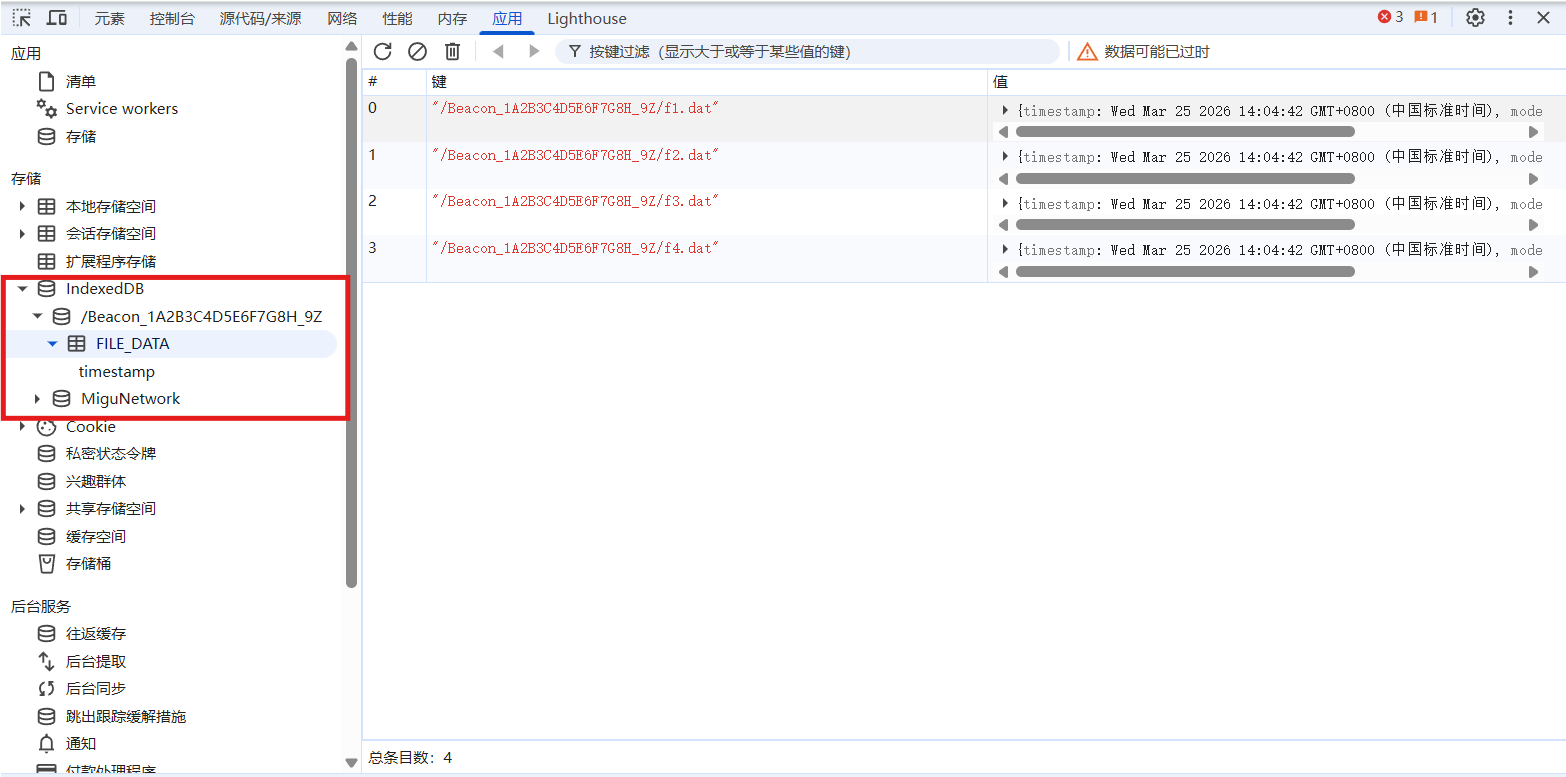Screen dimensions: 1566x777
Task: Activate the inspect element picker icon
Action: (21, 18)
